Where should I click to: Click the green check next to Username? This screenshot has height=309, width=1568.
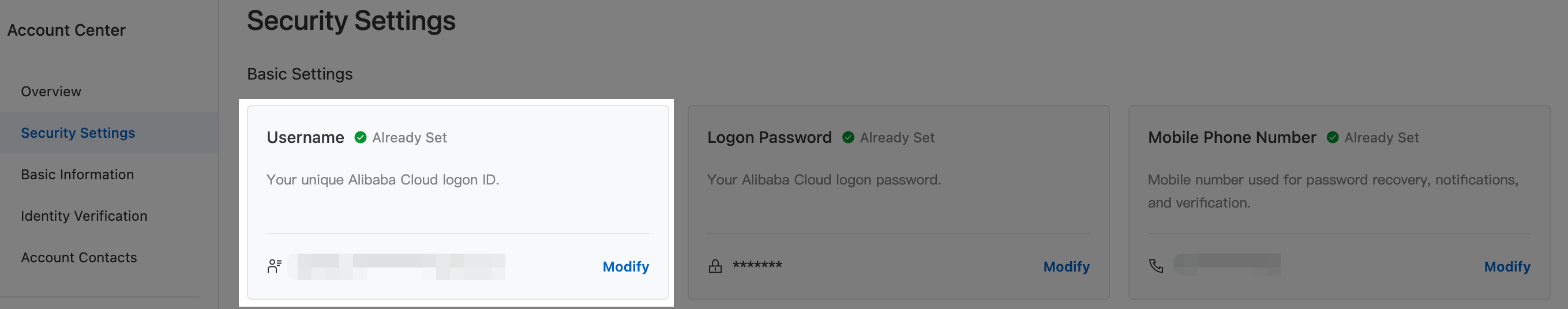click(361, 137)
